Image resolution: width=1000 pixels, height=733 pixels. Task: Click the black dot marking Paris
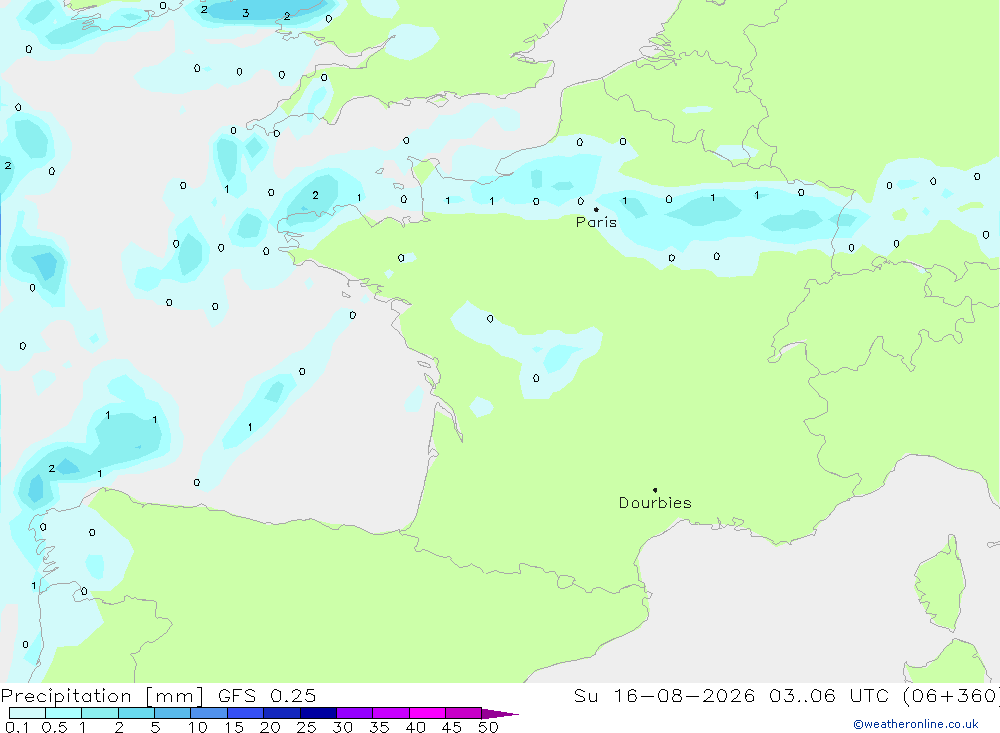(596, 209)
